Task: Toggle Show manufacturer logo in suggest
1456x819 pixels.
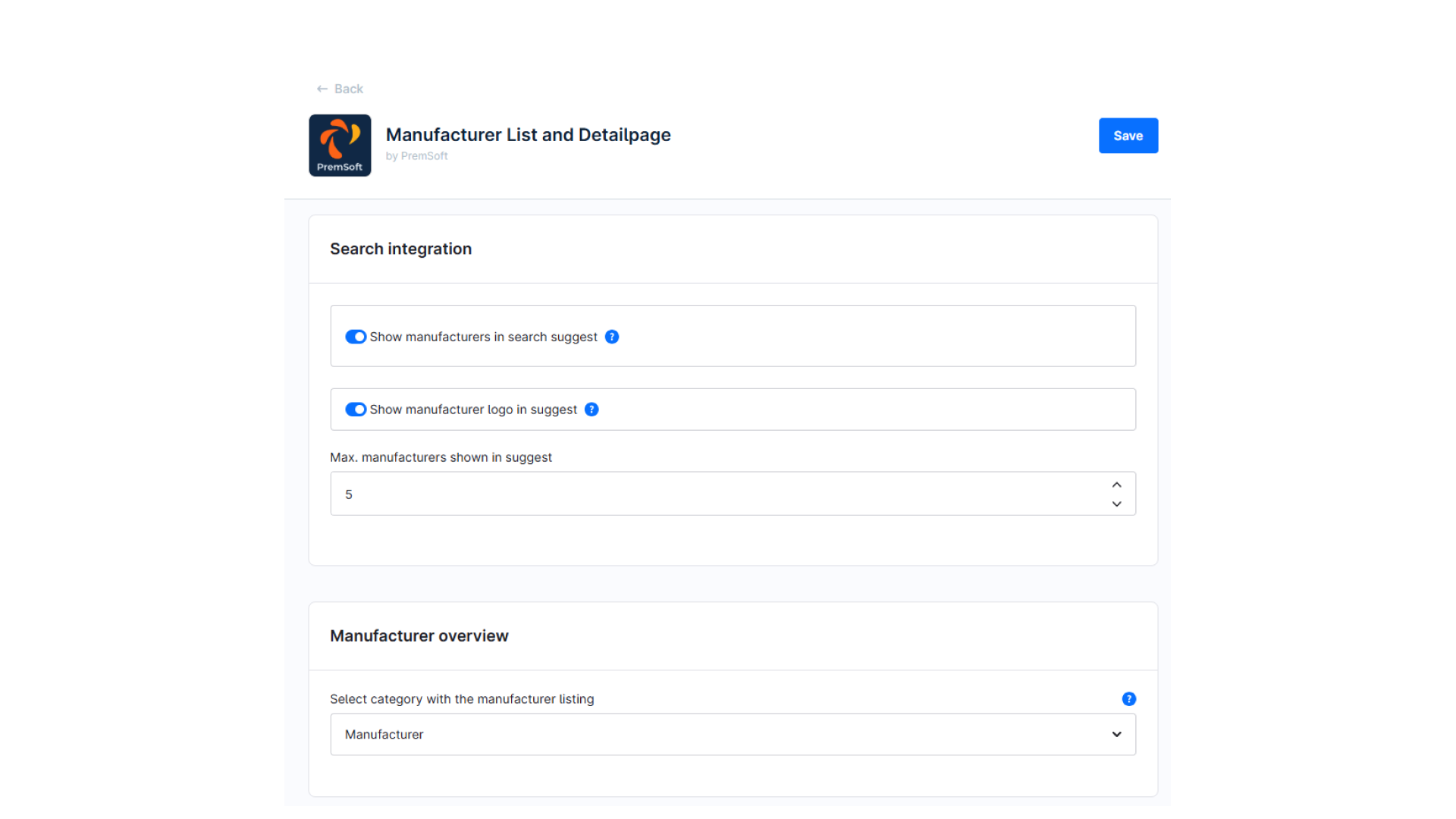Action: 356,409
